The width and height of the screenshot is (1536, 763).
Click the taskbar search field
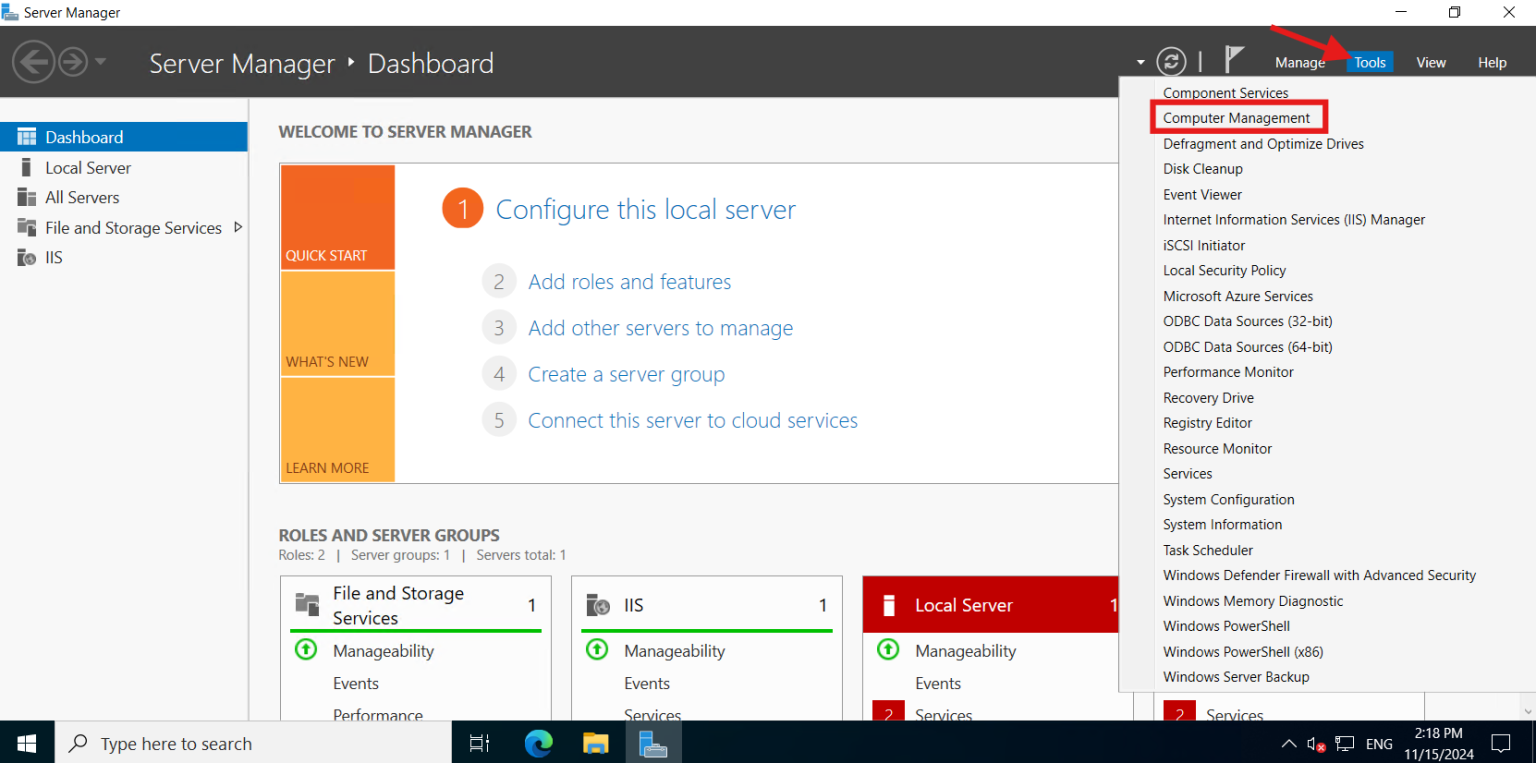[x=250, y=743]
